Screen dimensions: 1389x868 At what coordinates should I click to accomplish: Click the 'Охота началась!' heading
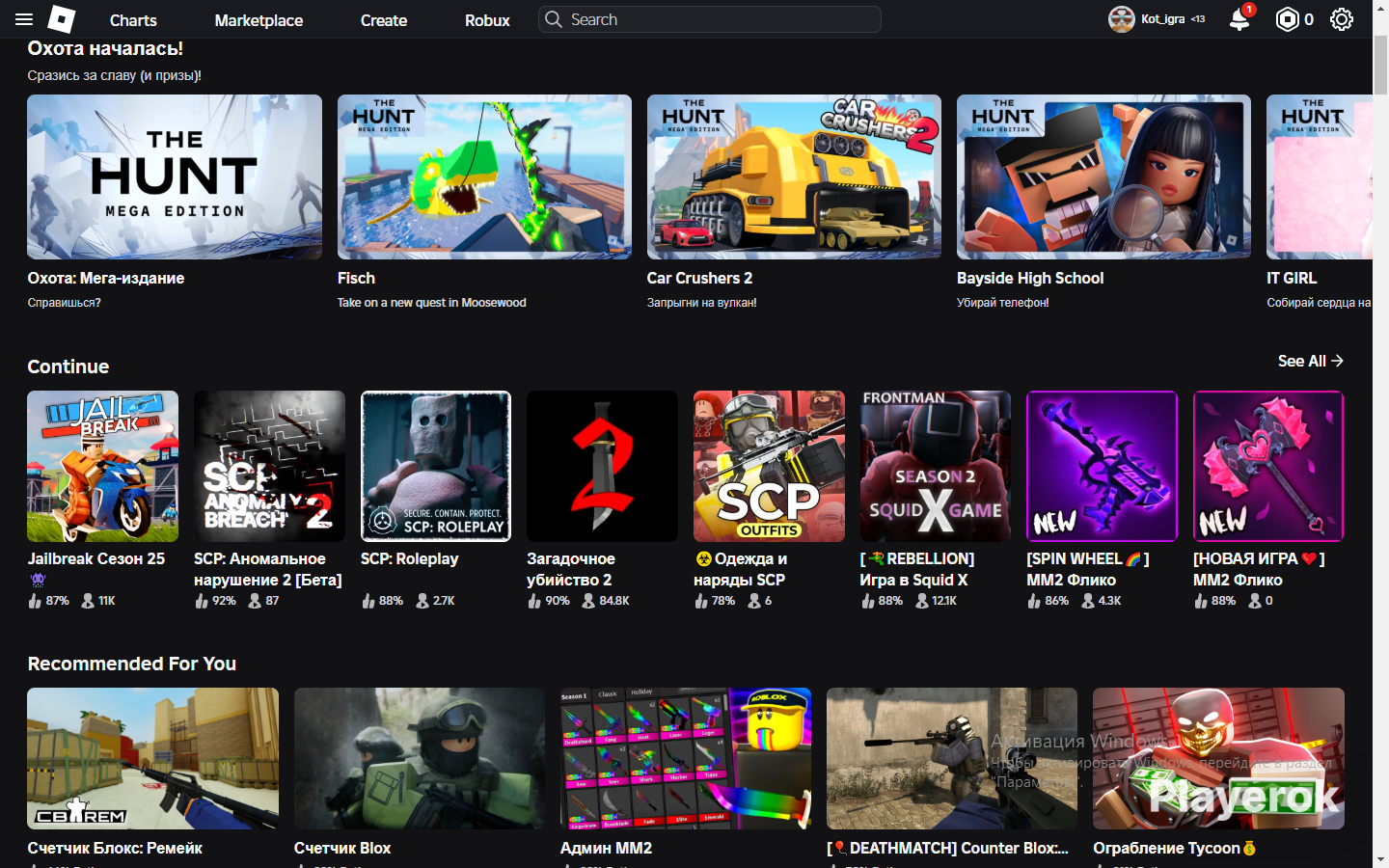click(x=105, y=48)
